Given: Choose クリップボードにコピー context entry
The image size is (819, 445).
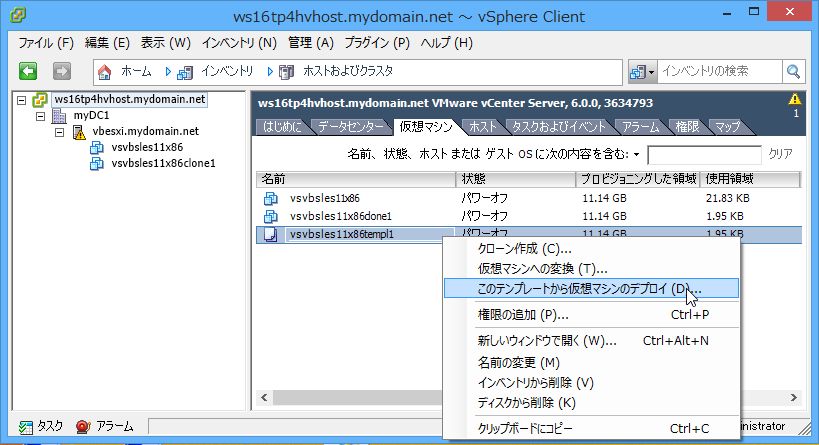Looking at the screenshot, I should click(x=591, y=429).
